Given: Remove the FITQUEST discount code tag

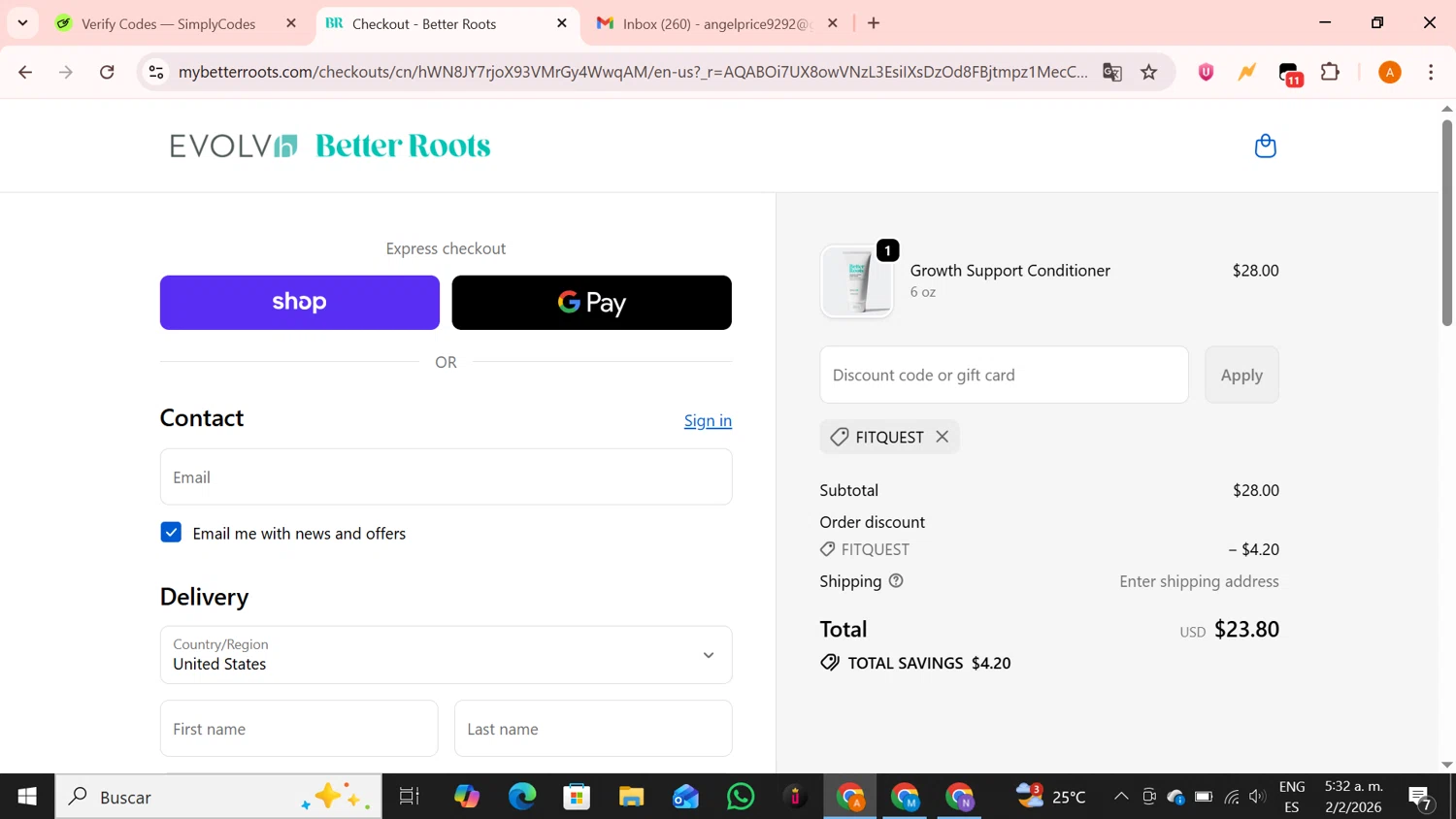Looking at the screenshot, I should pos(942,437).
